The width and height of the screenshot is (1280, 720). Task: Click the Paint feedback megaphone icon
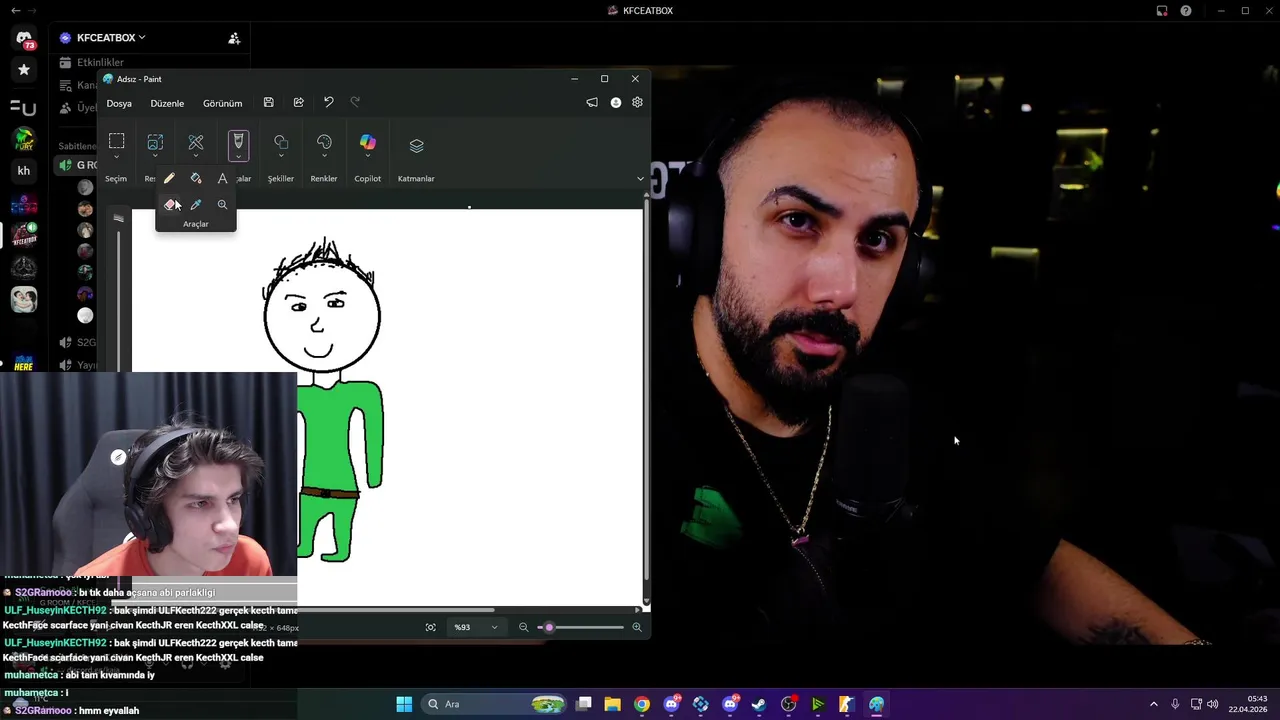[592, 102]
